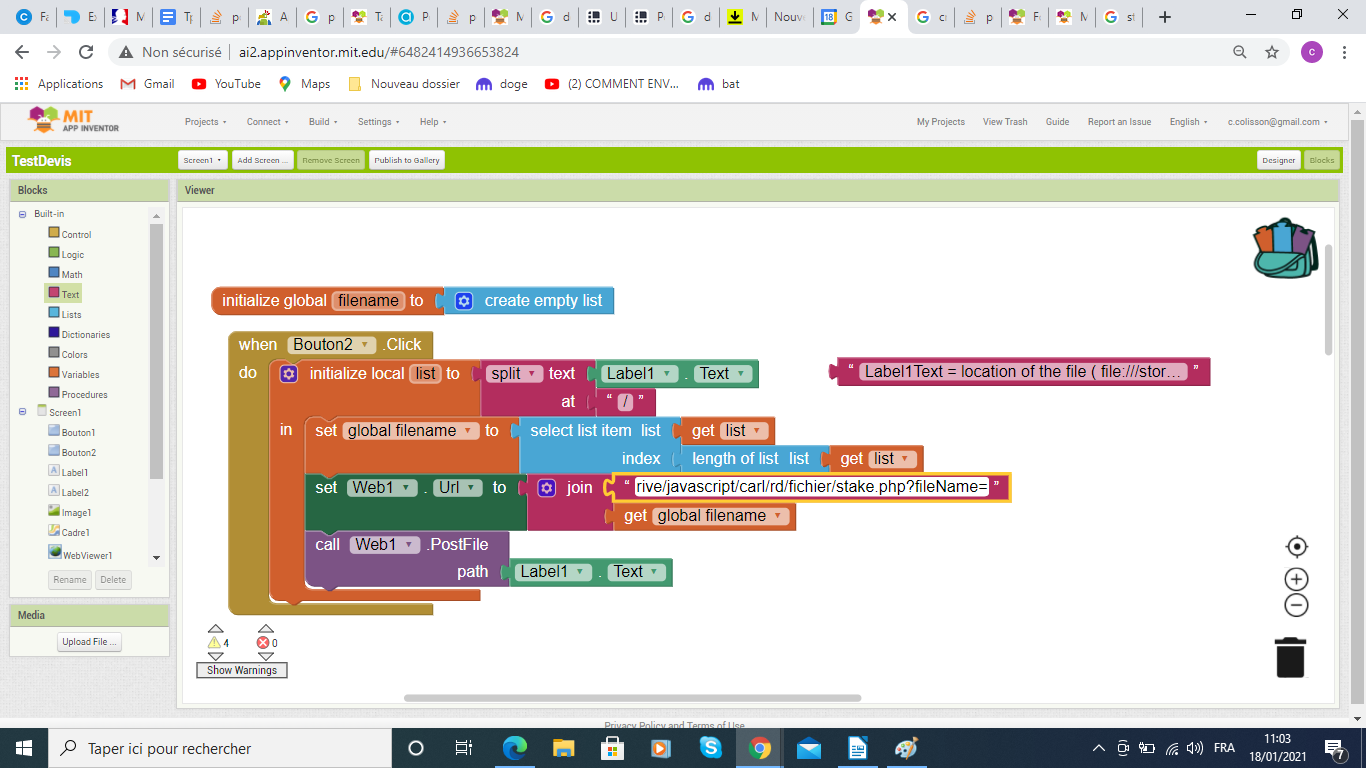Click the red error indicator icon
1366x768 pixels.
(x=264, y=643)
